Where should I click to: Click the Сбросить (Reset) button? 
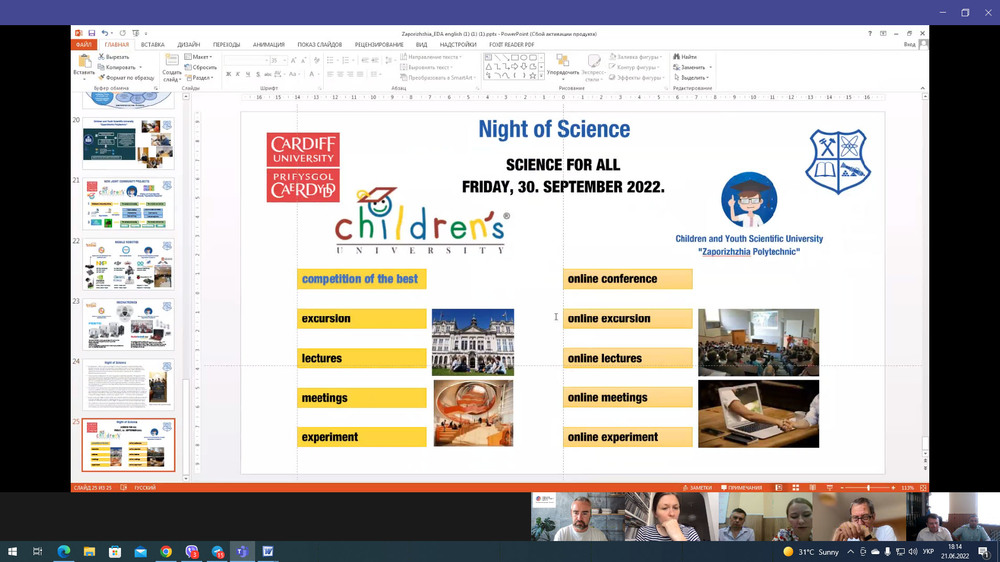pos(201,67)
